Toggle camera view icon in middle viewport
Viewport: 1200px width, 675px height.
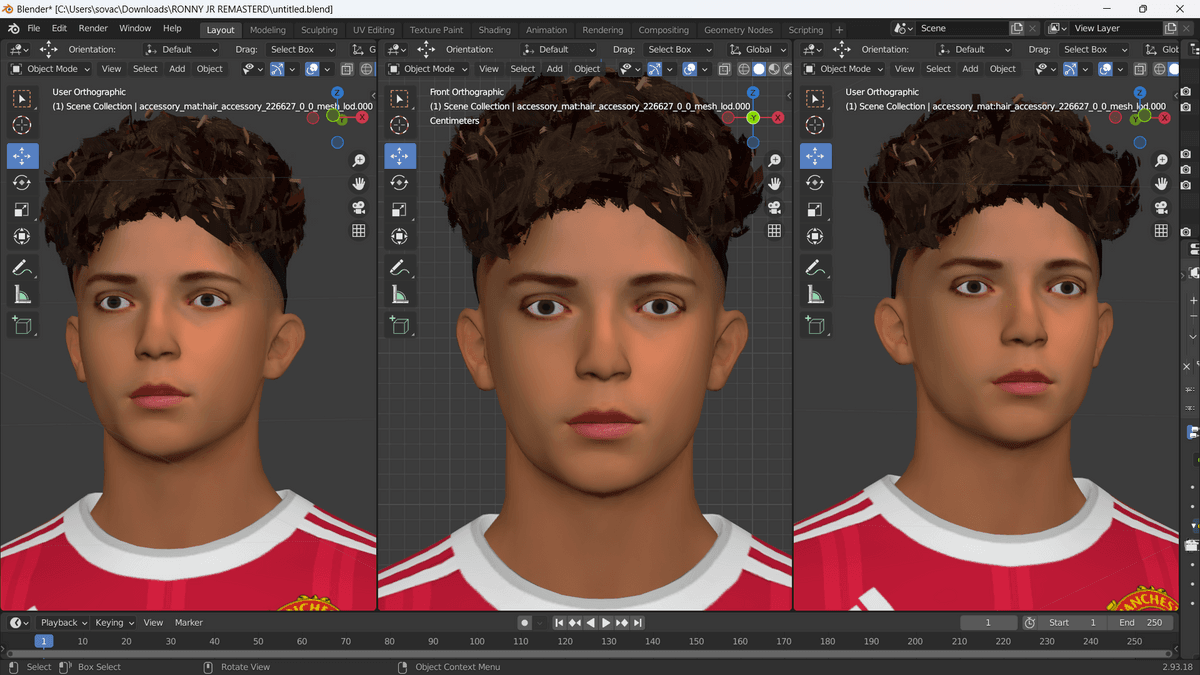tap(774, 208)
